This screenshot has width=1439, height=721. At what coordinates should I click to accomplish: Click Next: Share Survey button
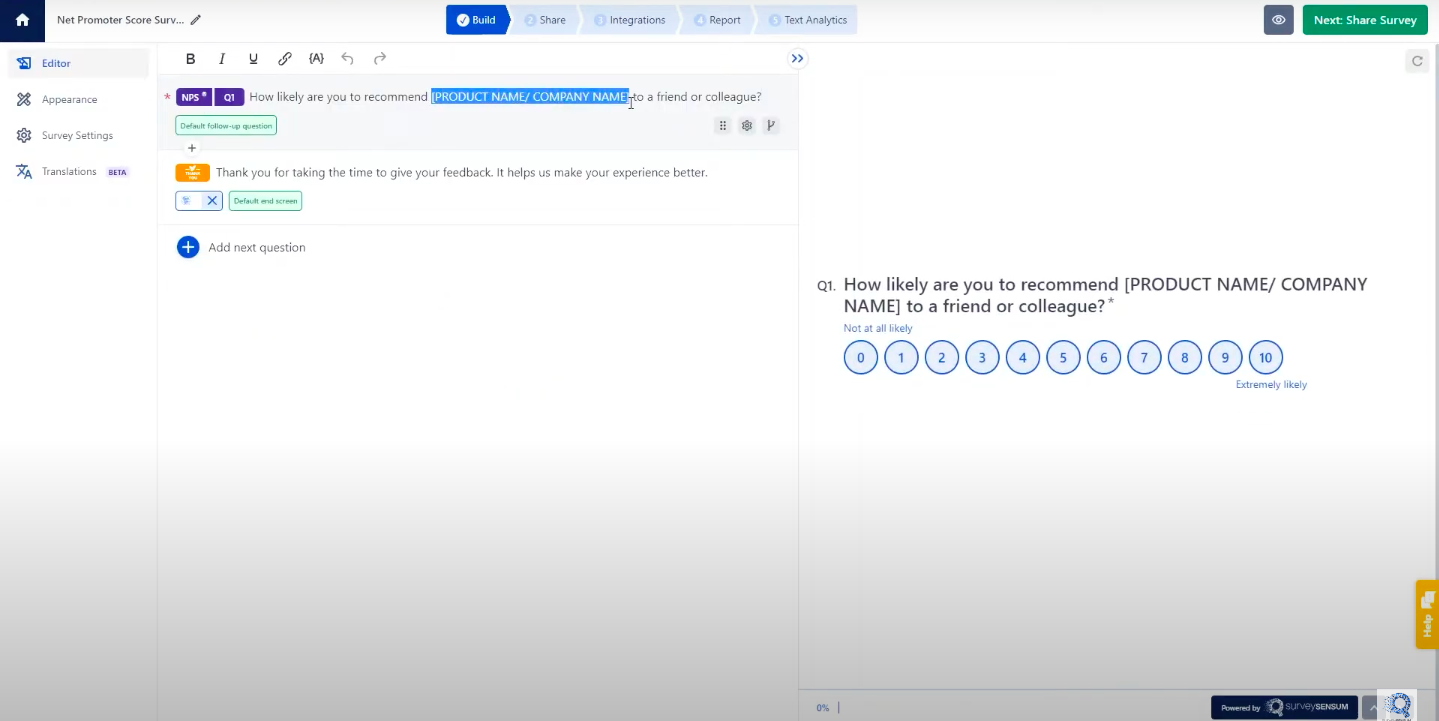(x=1364, y=20)
